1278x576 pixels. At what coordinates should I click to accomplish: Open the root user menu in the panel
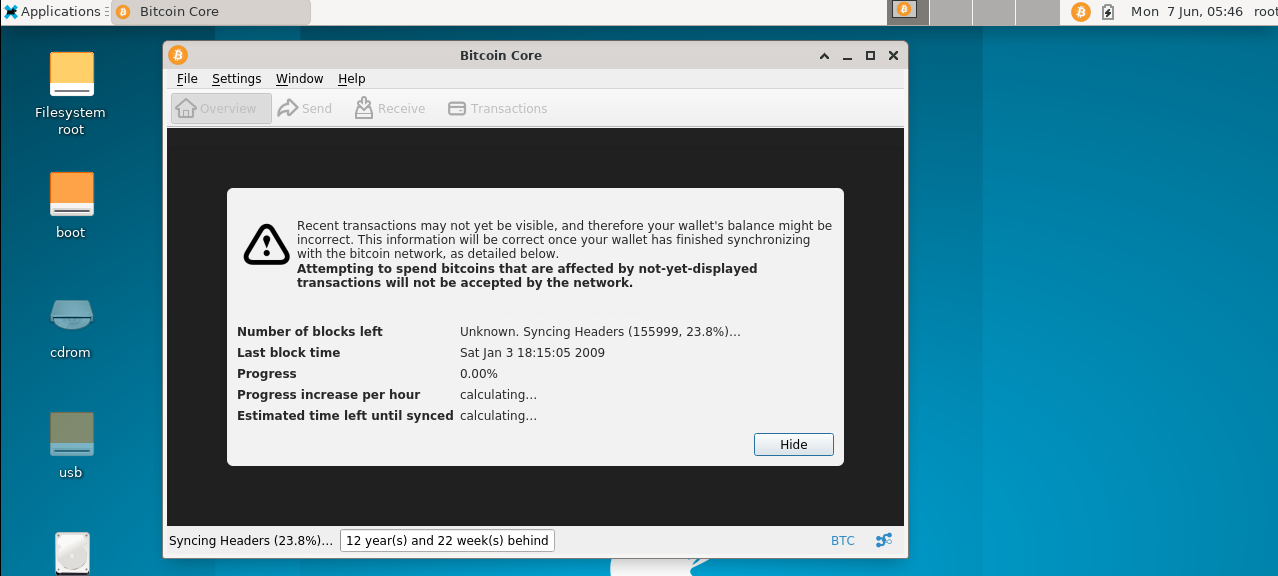(x=1265, y=12)
